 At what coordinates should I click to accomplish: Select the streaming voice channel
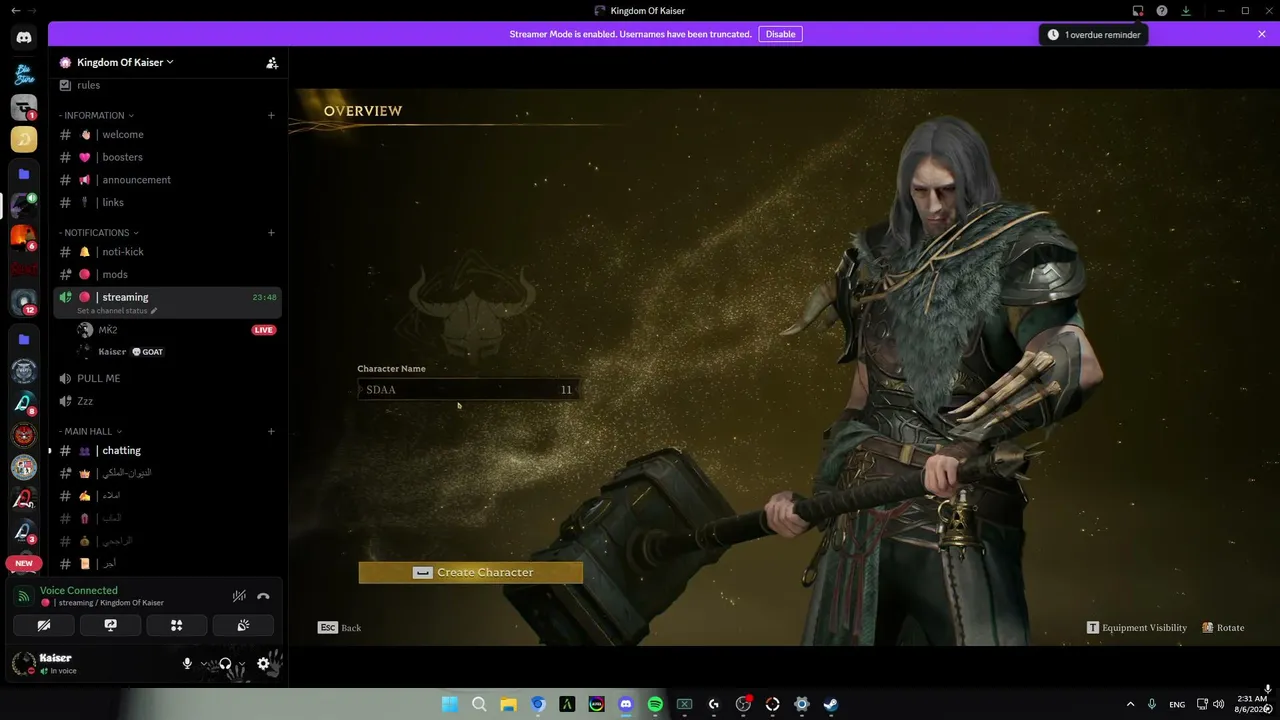pos(167,302)
